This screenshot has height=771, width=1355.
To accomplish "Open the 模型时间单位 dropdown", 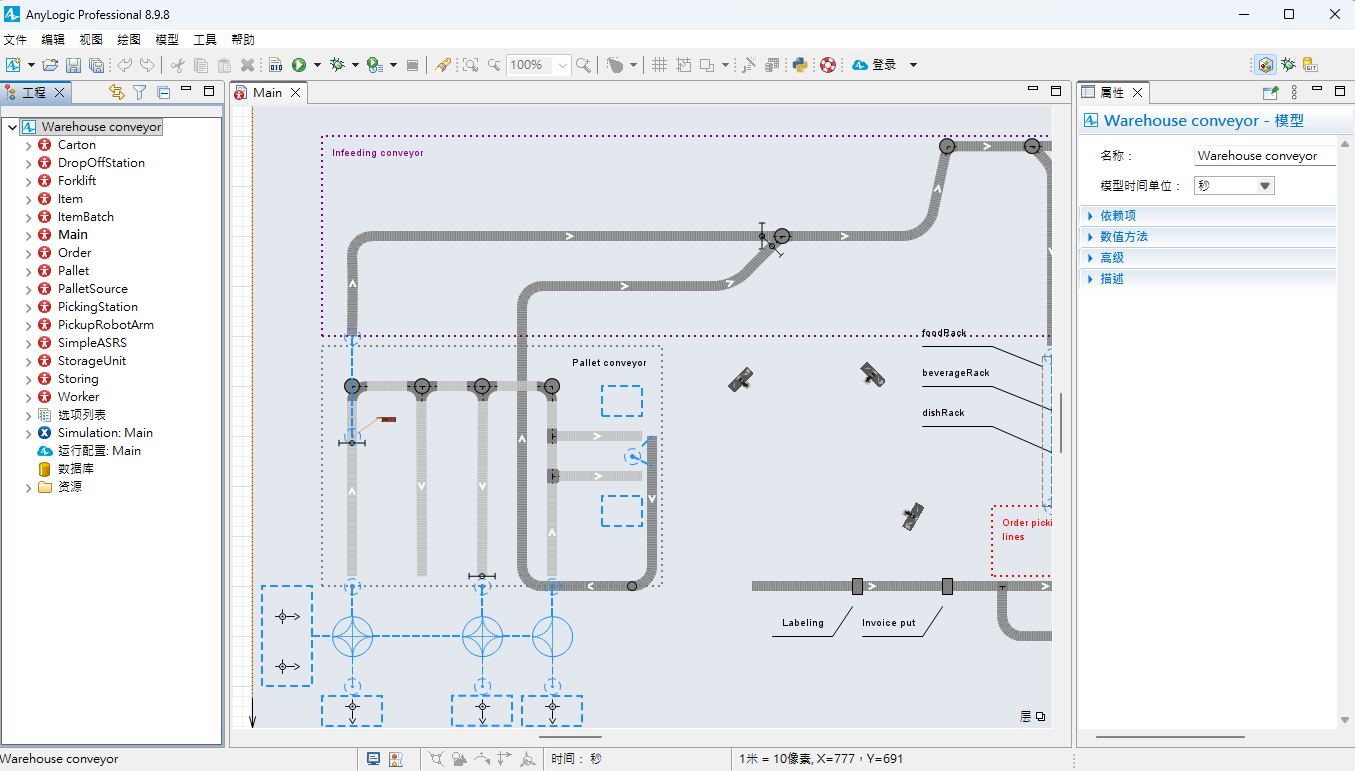I will coord(1234,186).
